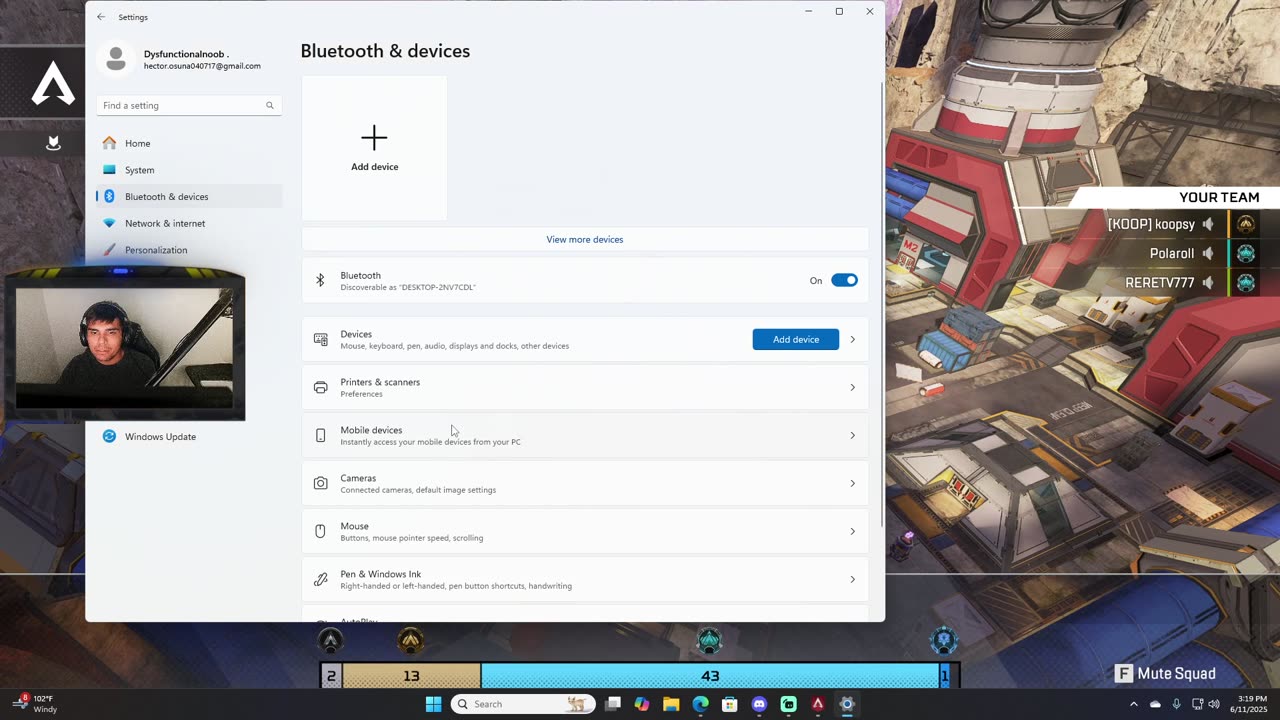The image size is (1280, 720).
Task: Select Bluetooth & devices in the sidebar
Action: [x=189, y=197]
